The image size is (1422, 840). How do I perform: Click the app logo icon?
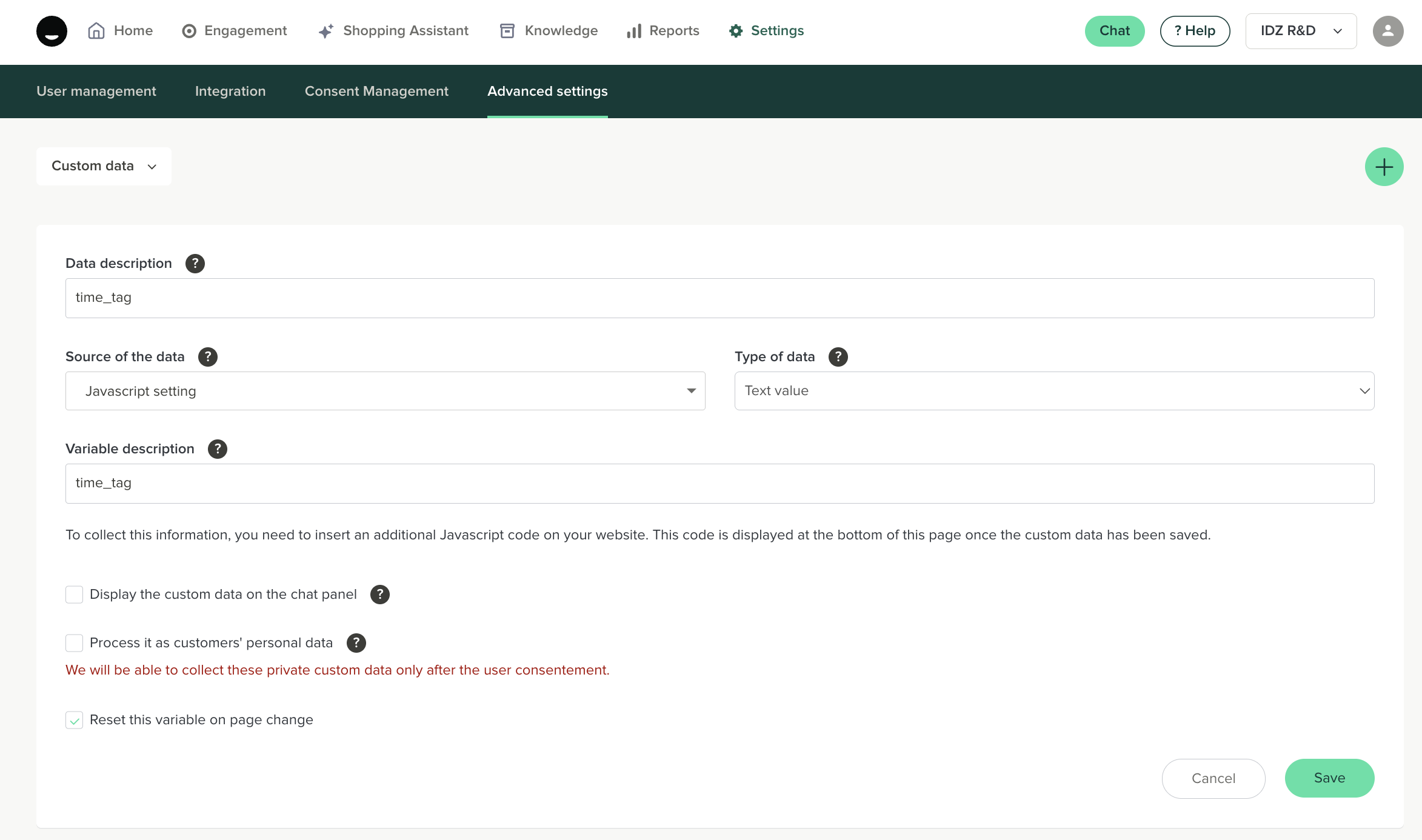pyautogui.click(x=52, y=31)
